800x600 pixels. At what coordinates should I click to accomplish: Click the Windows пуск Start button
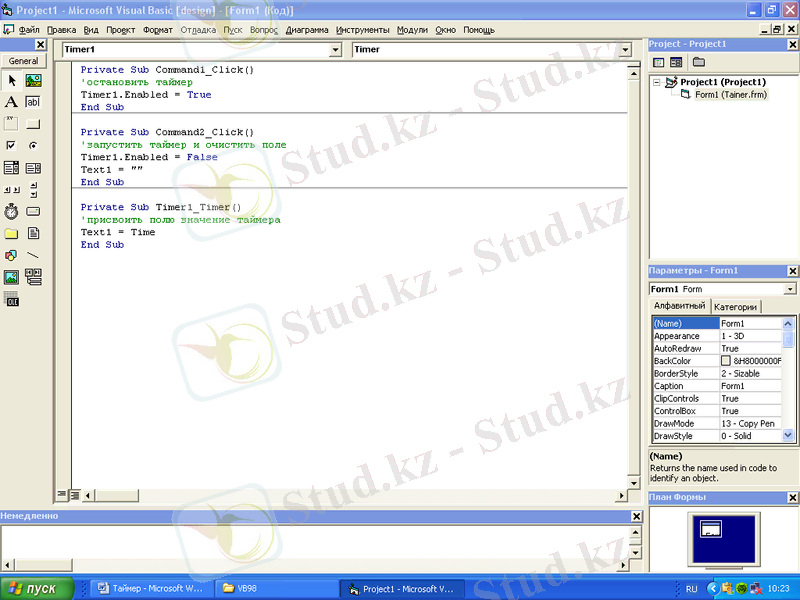(37, 589)
